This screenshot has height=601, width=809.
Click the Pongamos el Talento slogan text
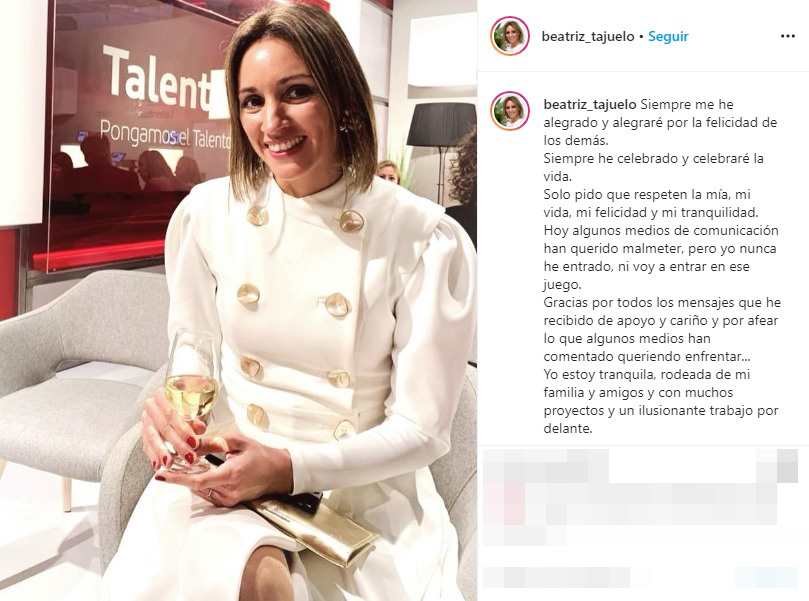pos(164,135)
